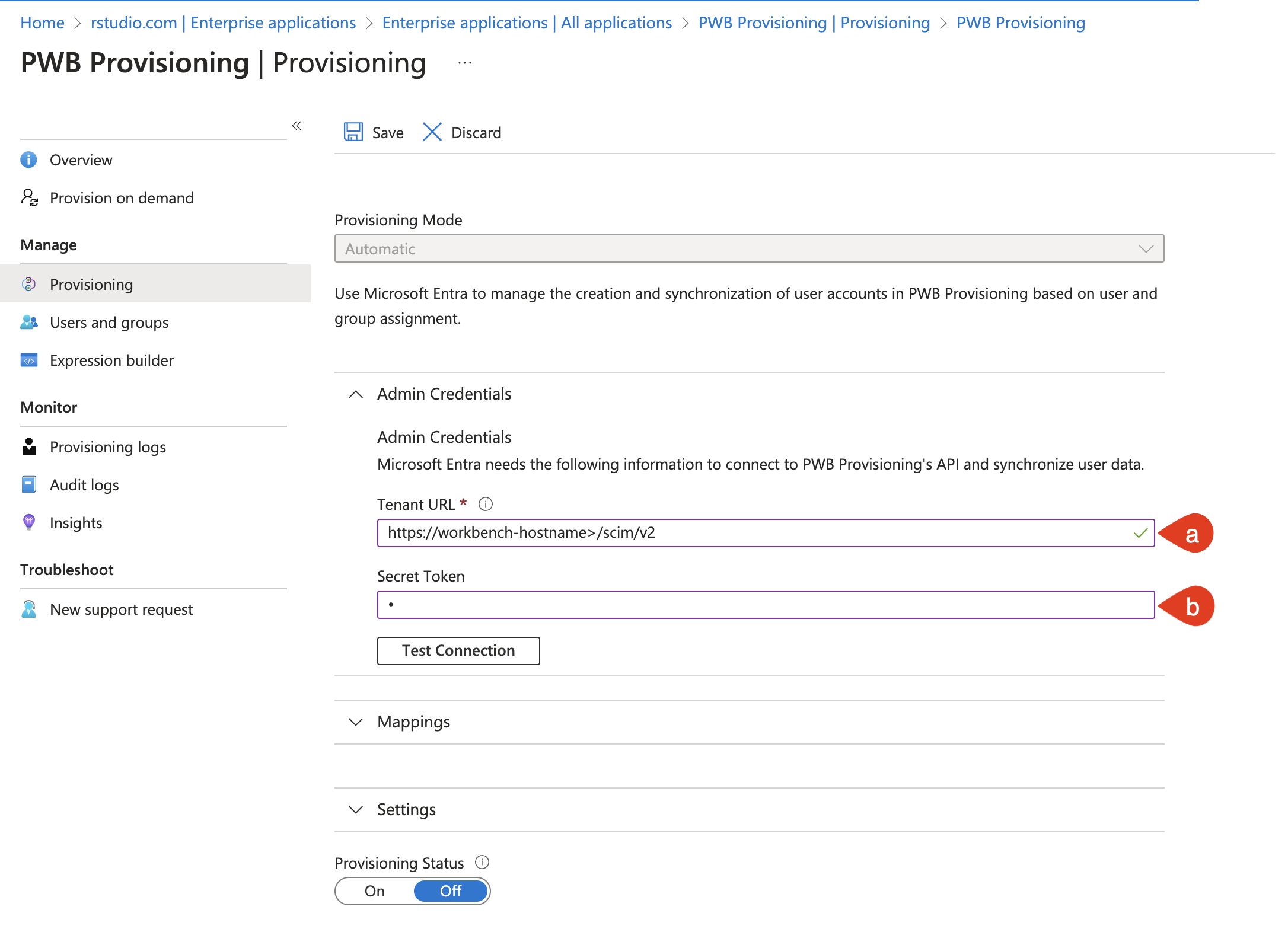Image resolution: width=1288 pixels, height=932 pixels.
Task: Set Provisioning Status to Off
Action: [451, 891]
